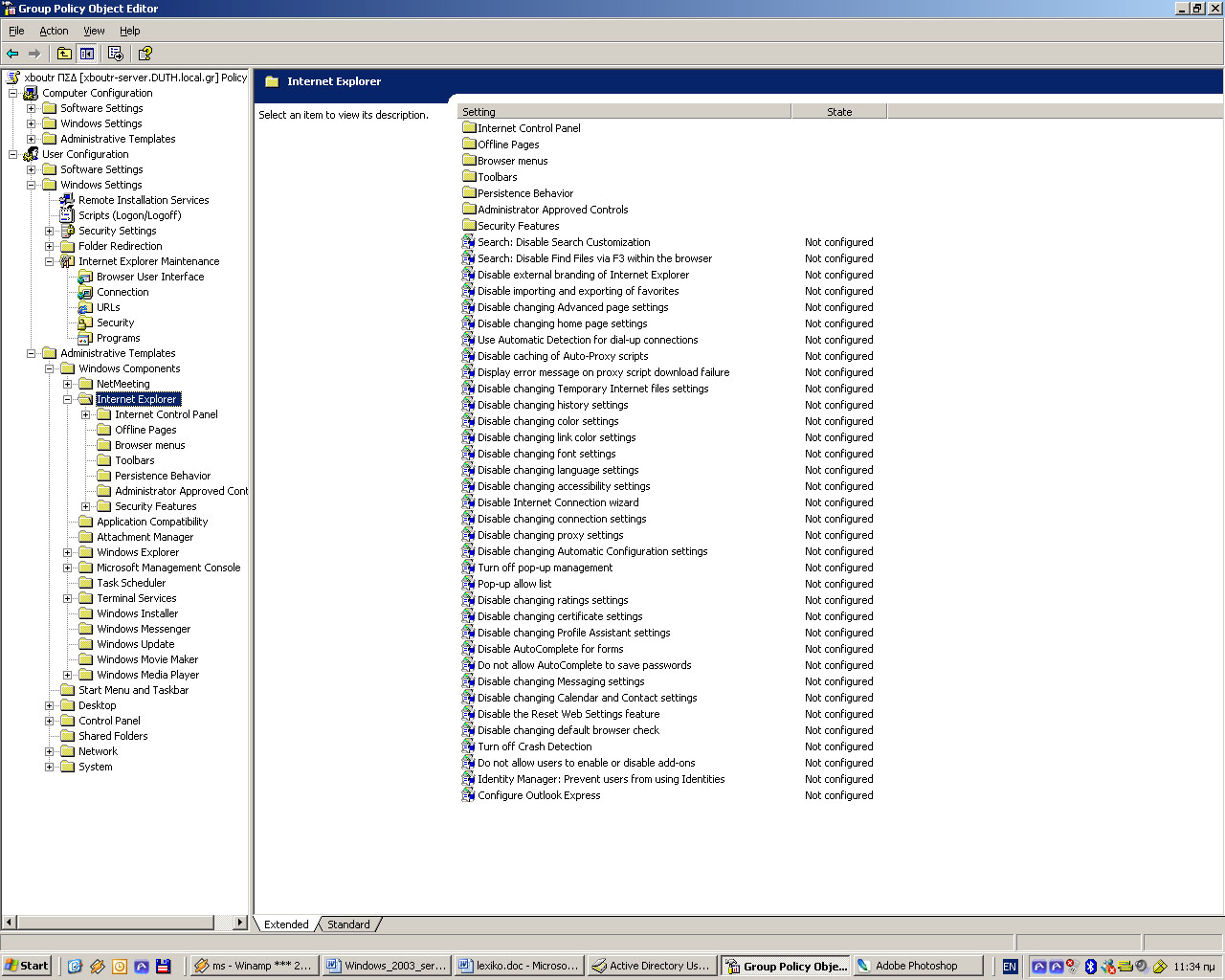Screen dimensions: 1225x980
Task: Open the Action menu
Action: coord(54,31)
